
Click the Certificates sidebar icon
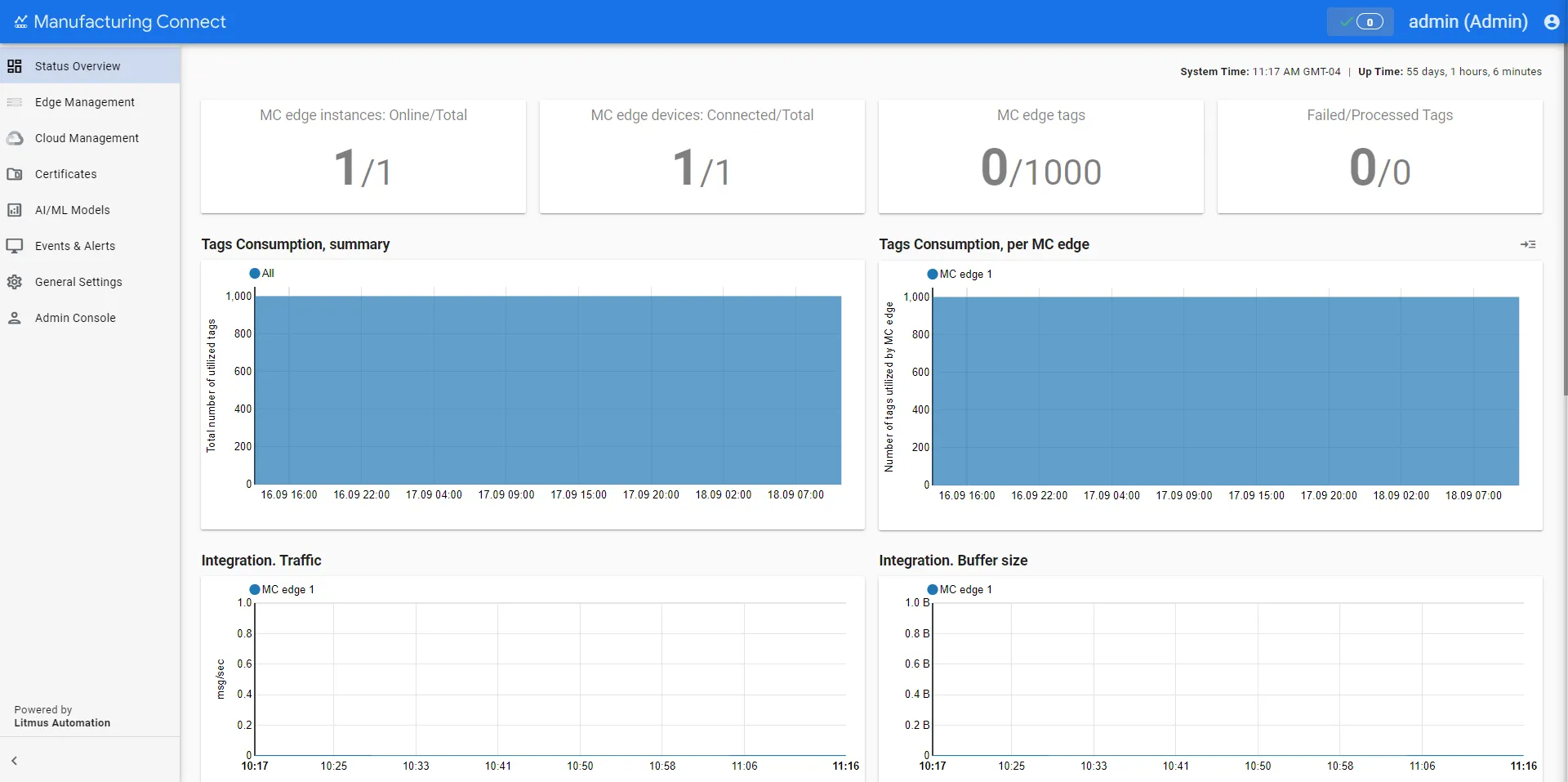pyautogui.click(x=15, y=174)
